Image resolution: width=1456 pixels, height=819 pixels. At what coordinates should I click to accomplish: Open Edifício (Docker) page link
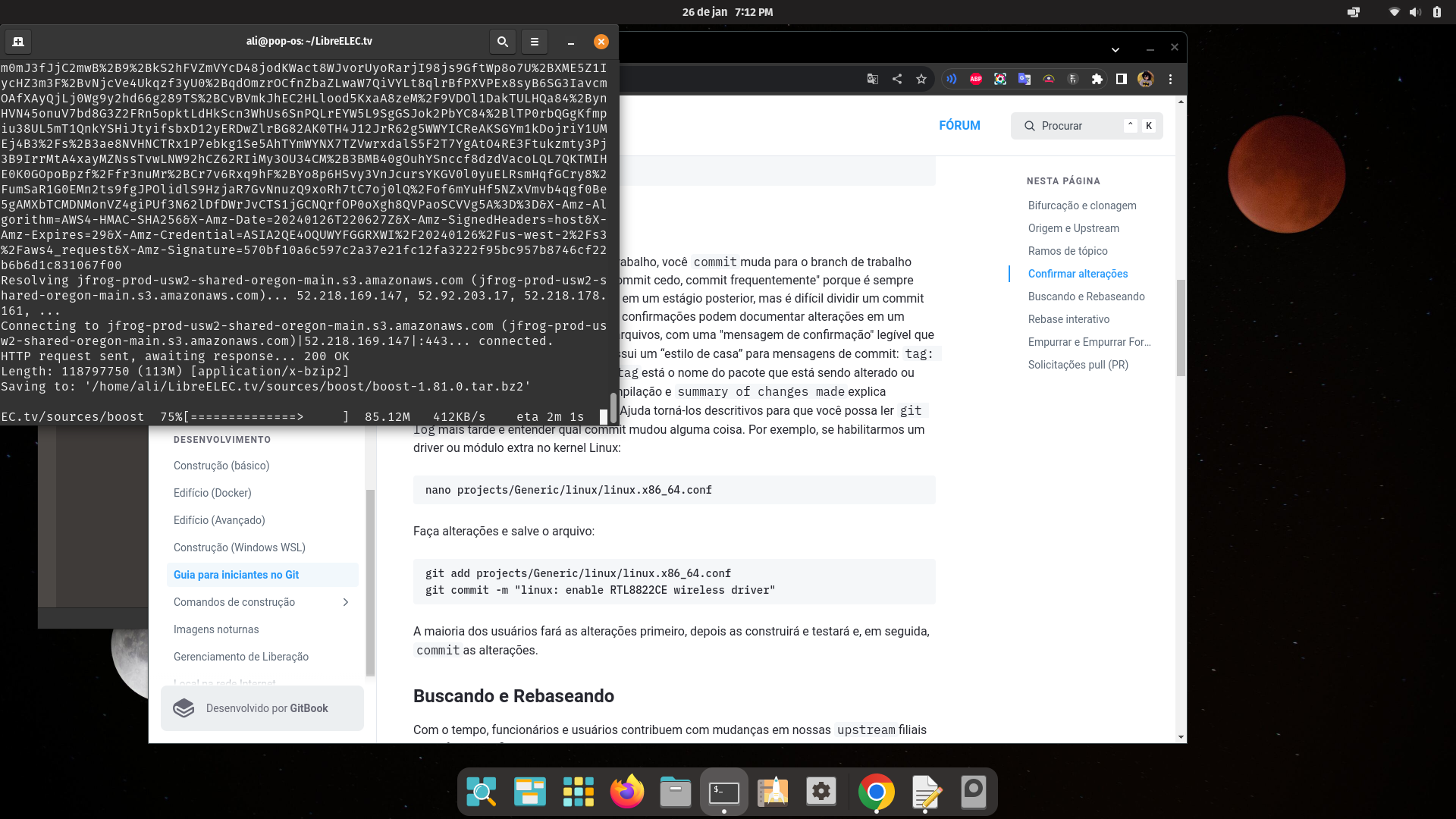[212, 493]
